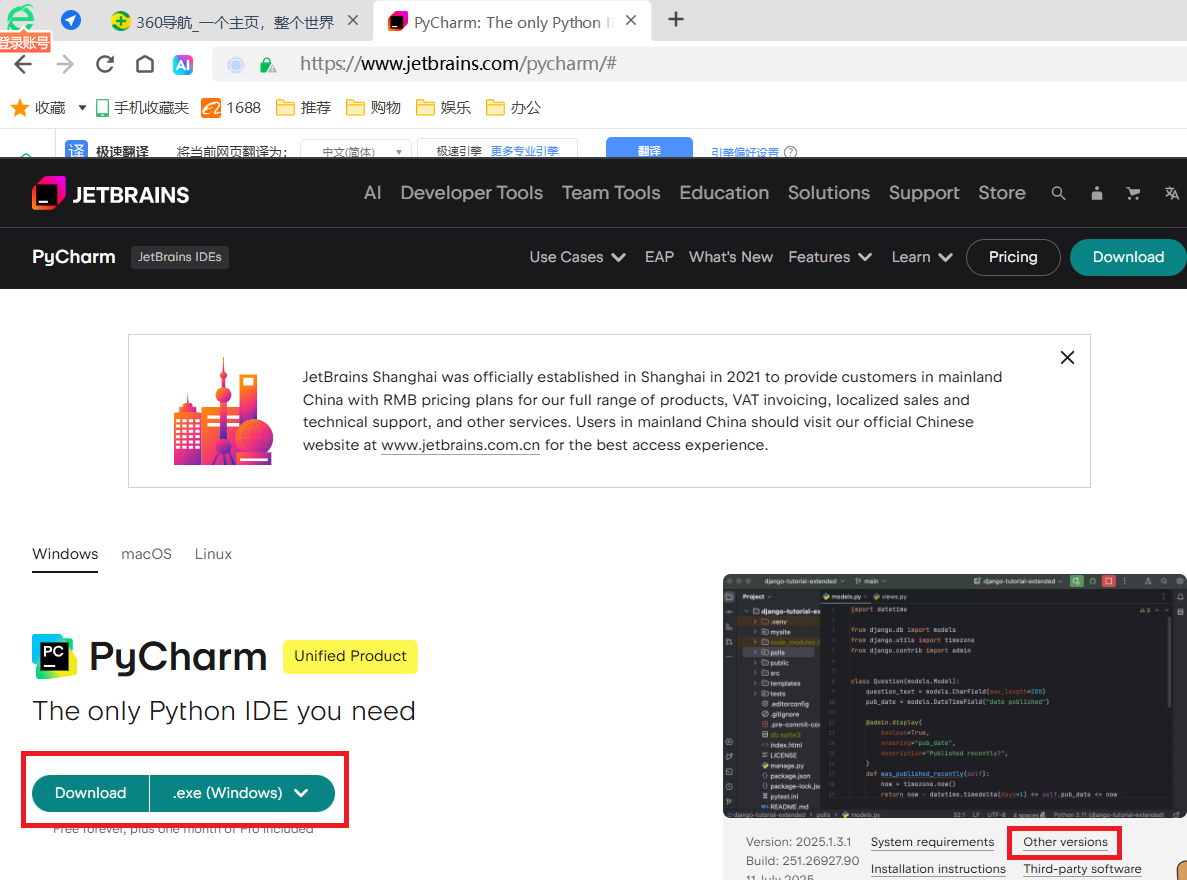1187x880 pixels.
Task: Open the Store menu
Action: click(1002, 193)
